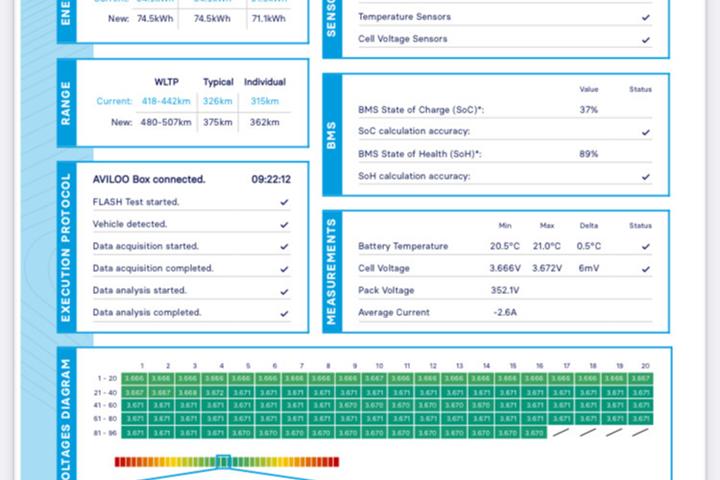Click the current WLTP range "418-442km"
The image size is (720, 480).
tap(166, 101)
